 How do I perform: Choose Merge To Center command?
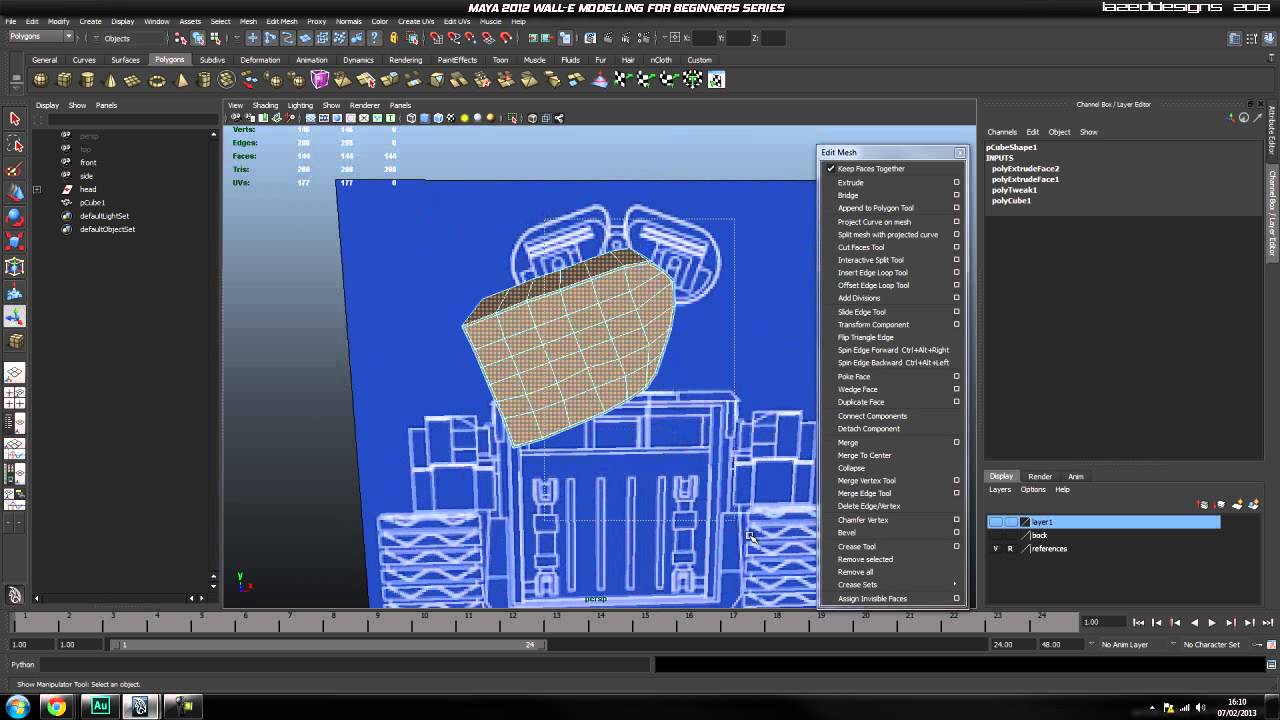coord(864,456)
